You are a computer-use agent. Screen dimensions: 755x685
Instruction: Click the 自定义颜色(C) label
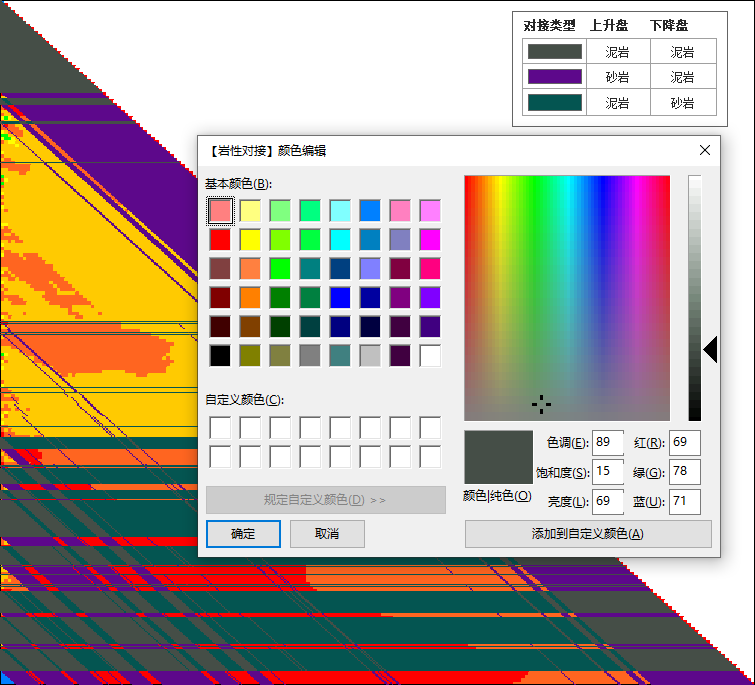(245, 400)
